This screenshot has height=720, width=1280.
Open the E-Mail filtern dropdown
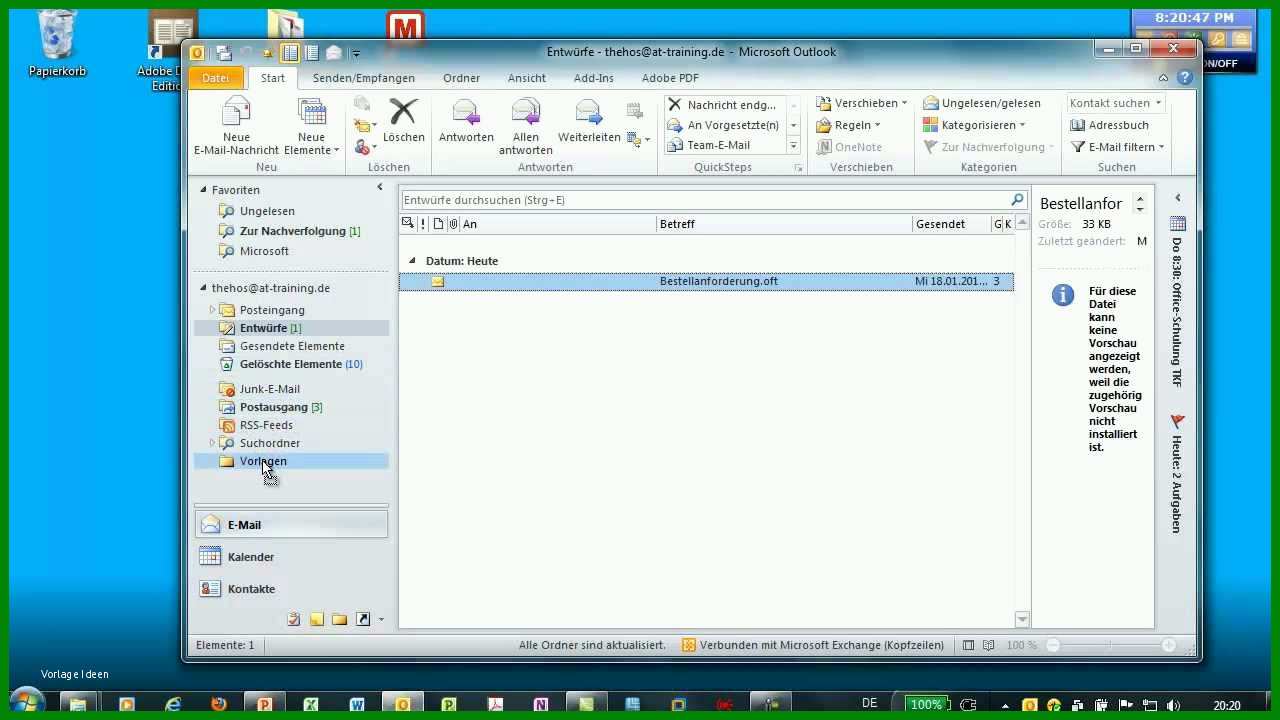tap(1117, 147)
